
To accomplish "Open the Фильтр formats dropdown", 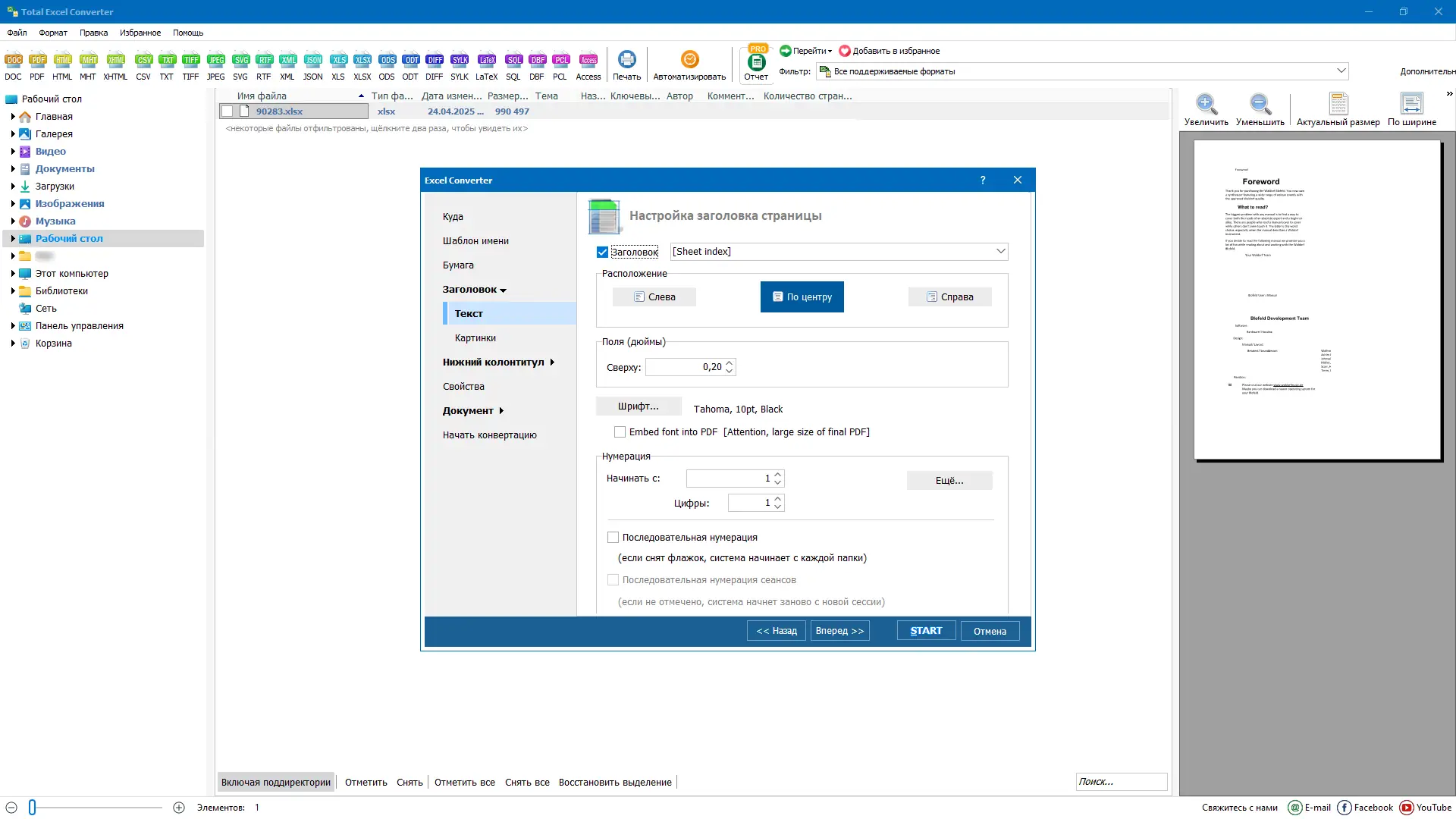I will pyautogui.click(x=1341, y=71).
